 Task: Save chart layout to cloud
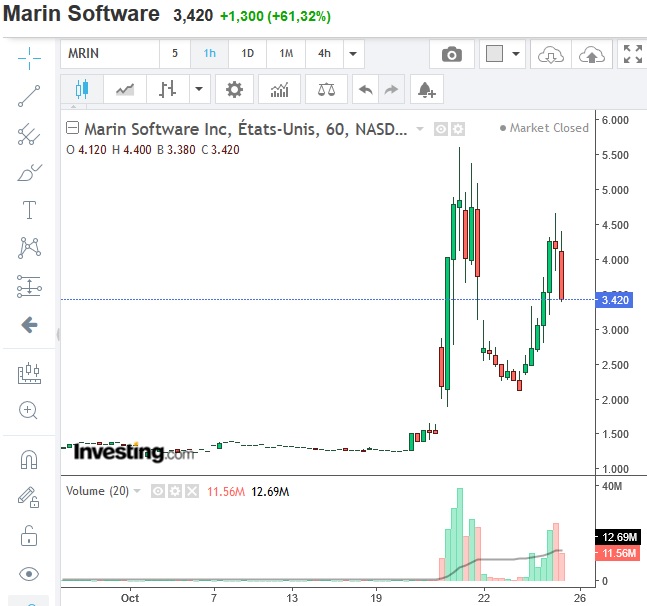[x=592, y=54]
